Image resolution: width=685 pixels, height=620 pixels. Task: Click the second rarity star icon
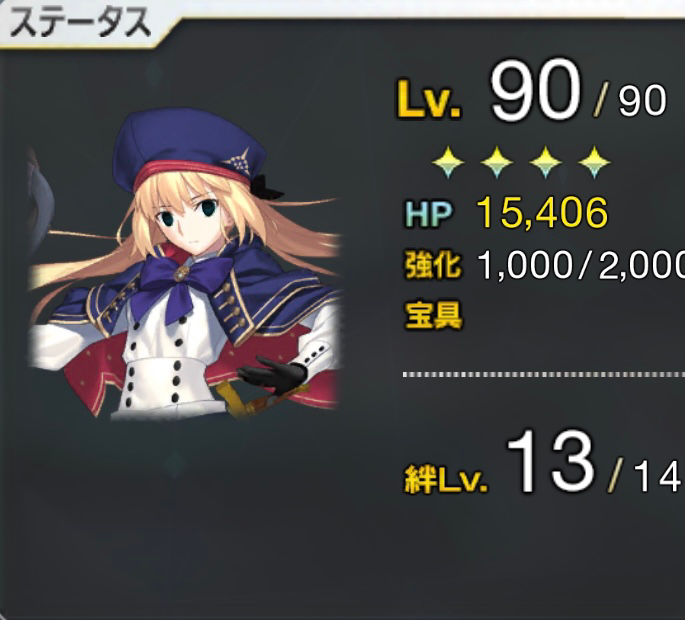coord(497,163)
